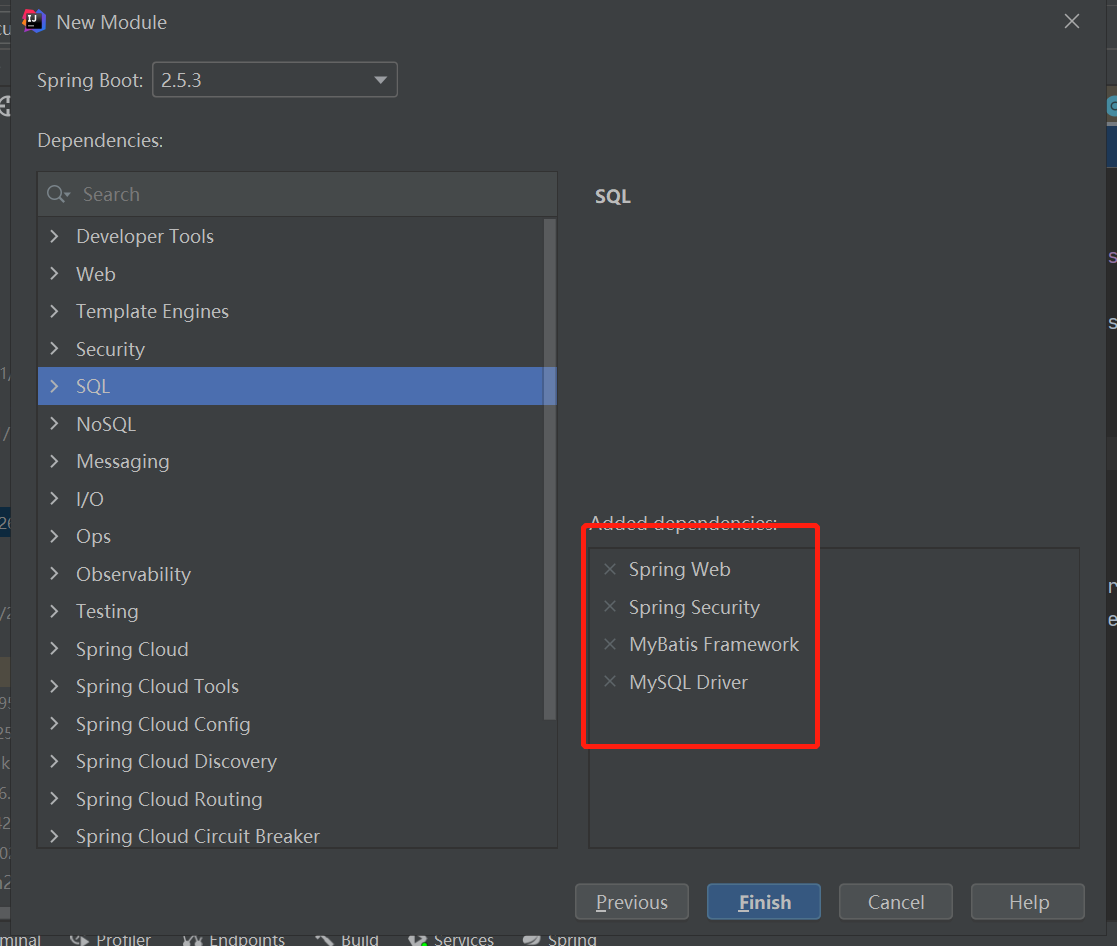Open the Endpoints tool window tab
Image resolution: width=1117 pixels, height=946 pixels.
[x=234, y=940]
